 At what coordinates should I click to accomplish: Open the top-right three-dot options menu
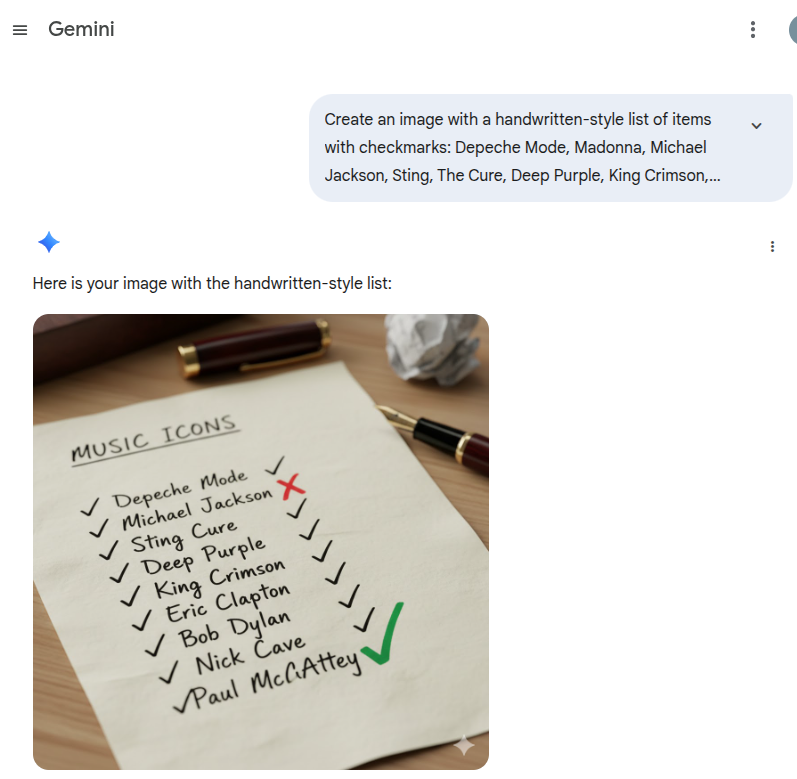tap(753, 29)
